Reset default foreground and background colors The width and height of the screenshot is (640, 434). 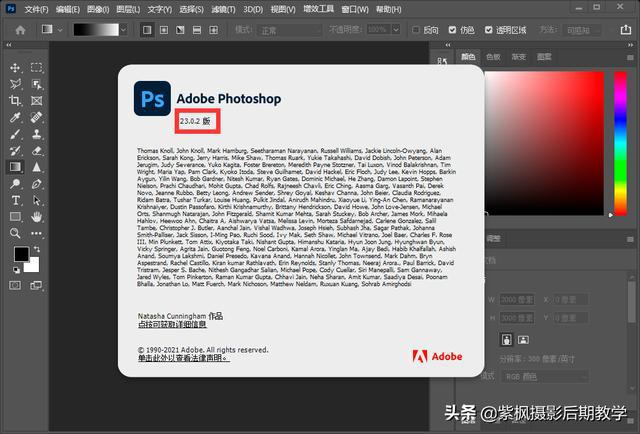(x=16, y=270)
